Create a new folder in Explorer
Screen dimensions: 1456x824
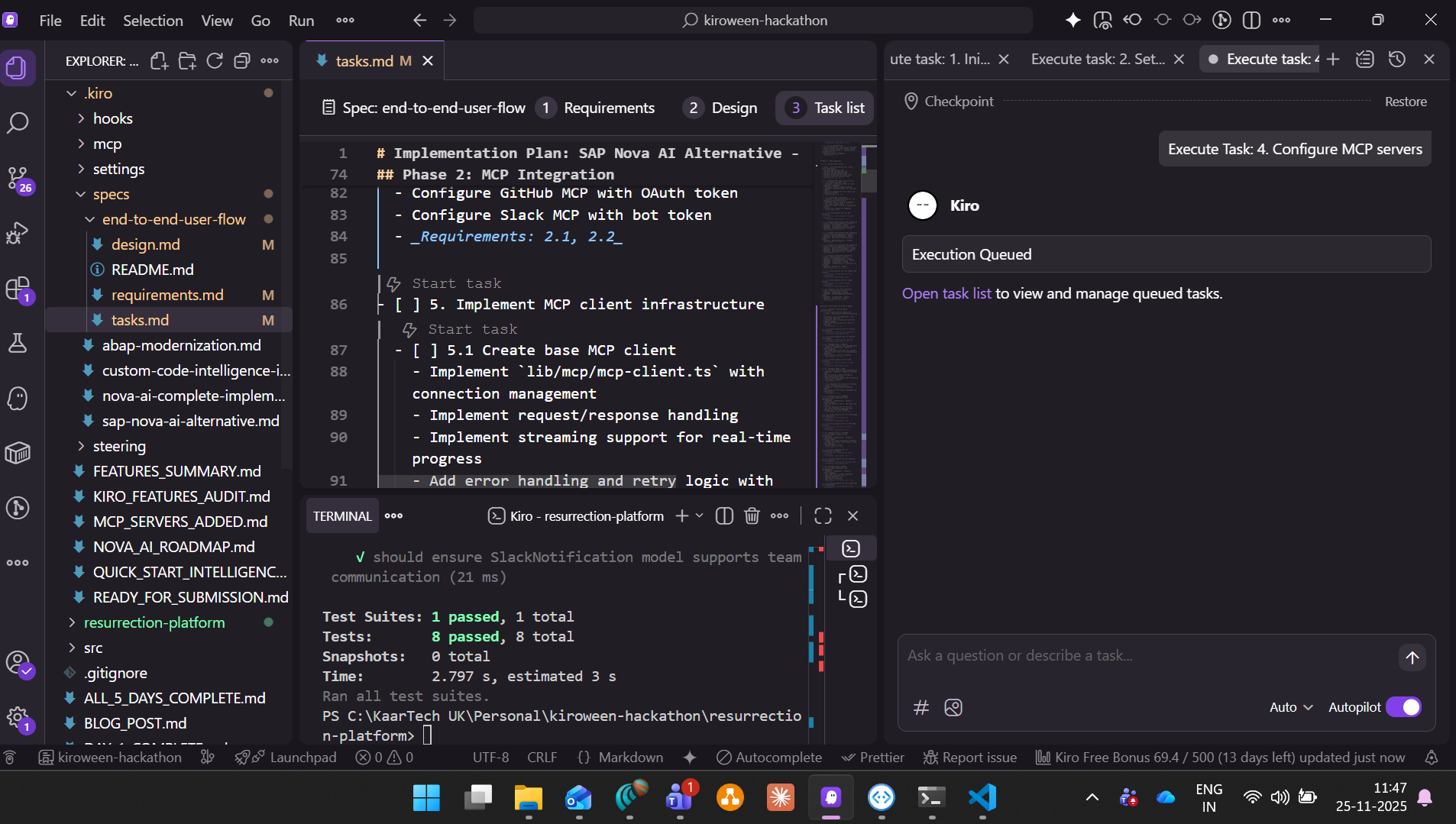(187, 61)
